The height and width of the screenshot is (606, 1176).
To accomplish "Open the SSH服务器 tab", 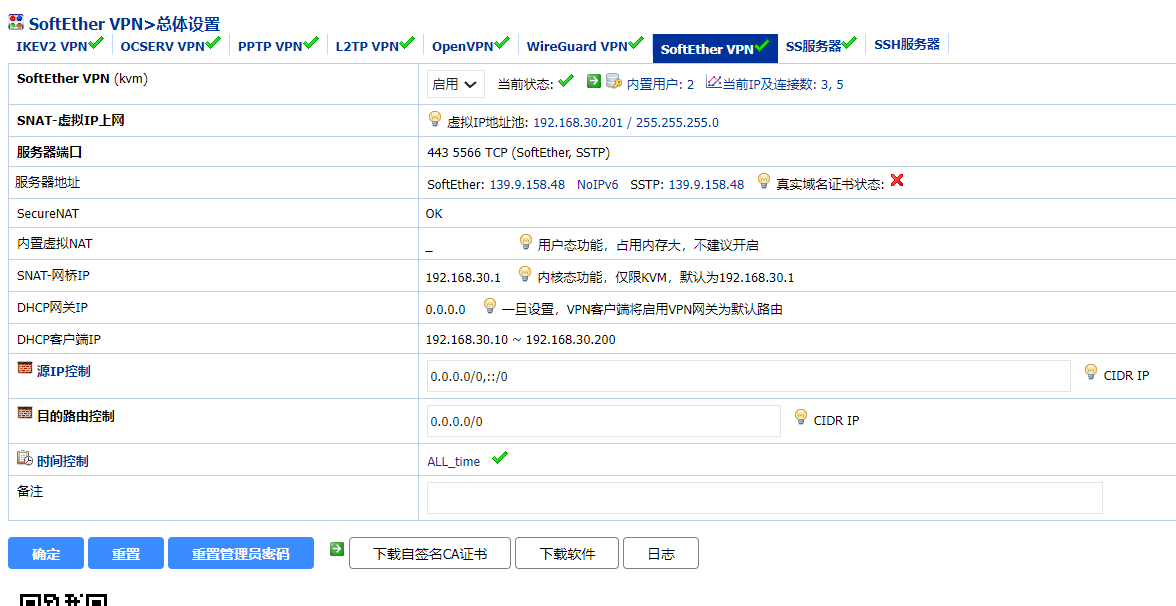I will pos(907,44).
